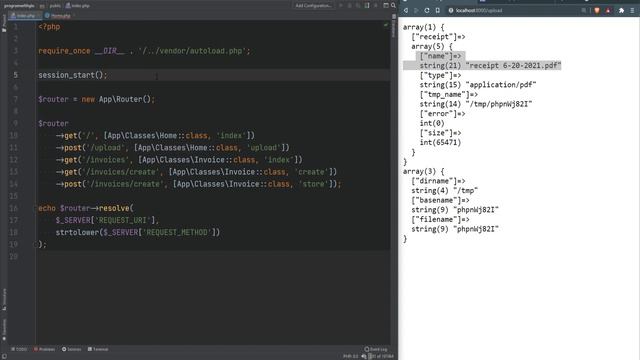This screenshot has width=640, height=360.
Task: Click the fold marker beside echo $router line
Action: 36,208
